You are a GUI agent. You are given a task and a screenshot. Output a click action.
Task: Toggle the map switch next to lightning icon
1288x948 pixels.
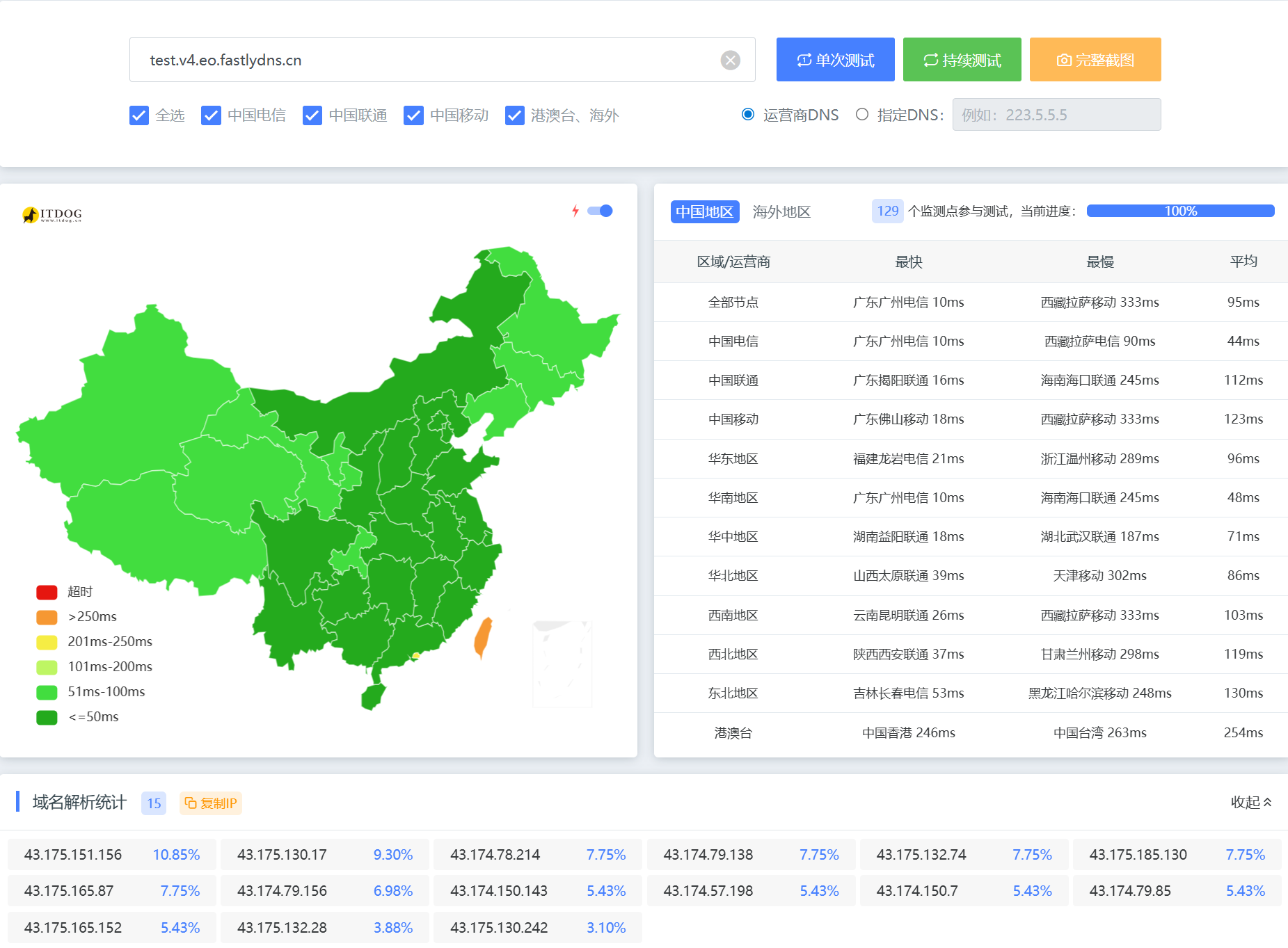pyautogui.click(x=600, y=211)
